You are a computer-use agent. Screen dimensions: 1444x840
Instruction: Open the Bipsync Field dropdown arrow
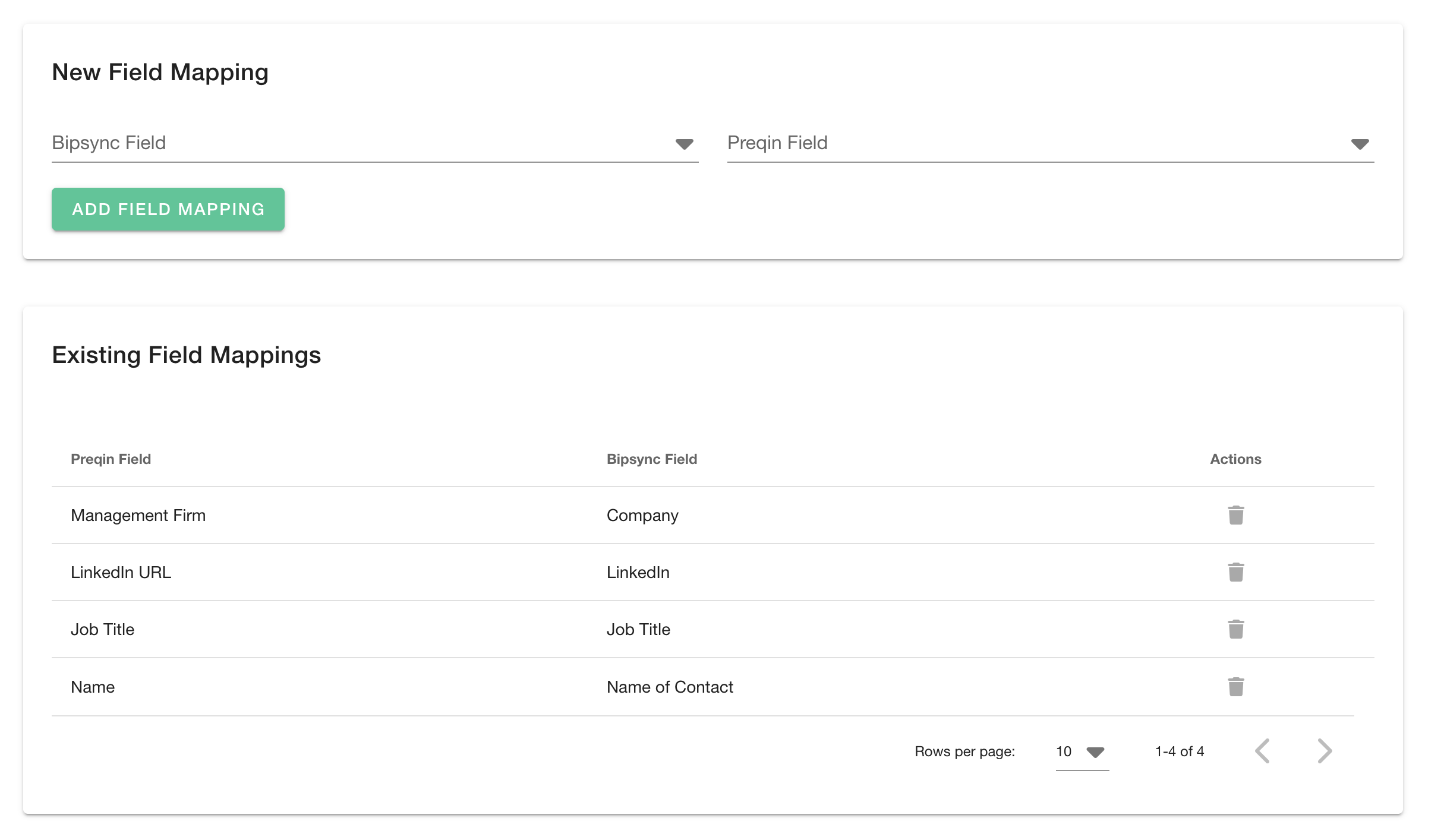pos(684,144)
